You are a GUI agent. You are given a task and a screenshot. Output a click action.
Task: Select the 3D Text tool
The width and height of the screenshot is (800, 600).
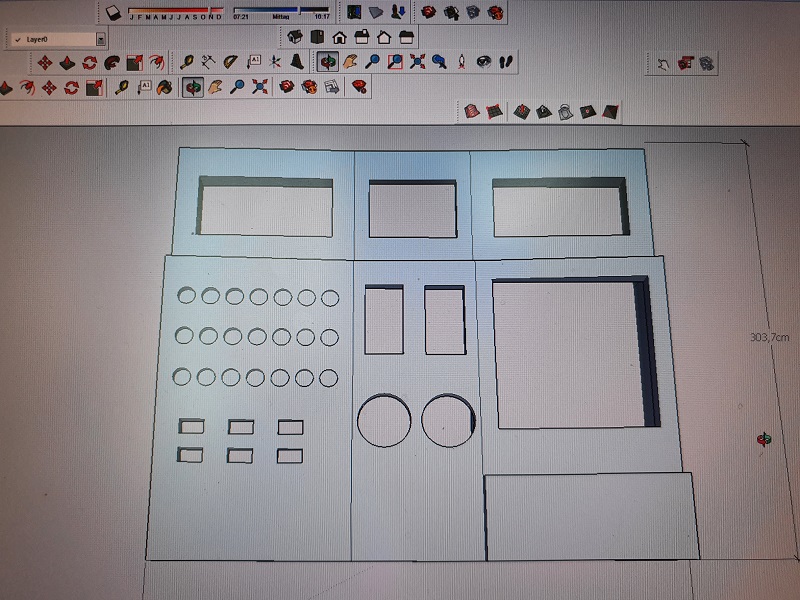(297, 62)
